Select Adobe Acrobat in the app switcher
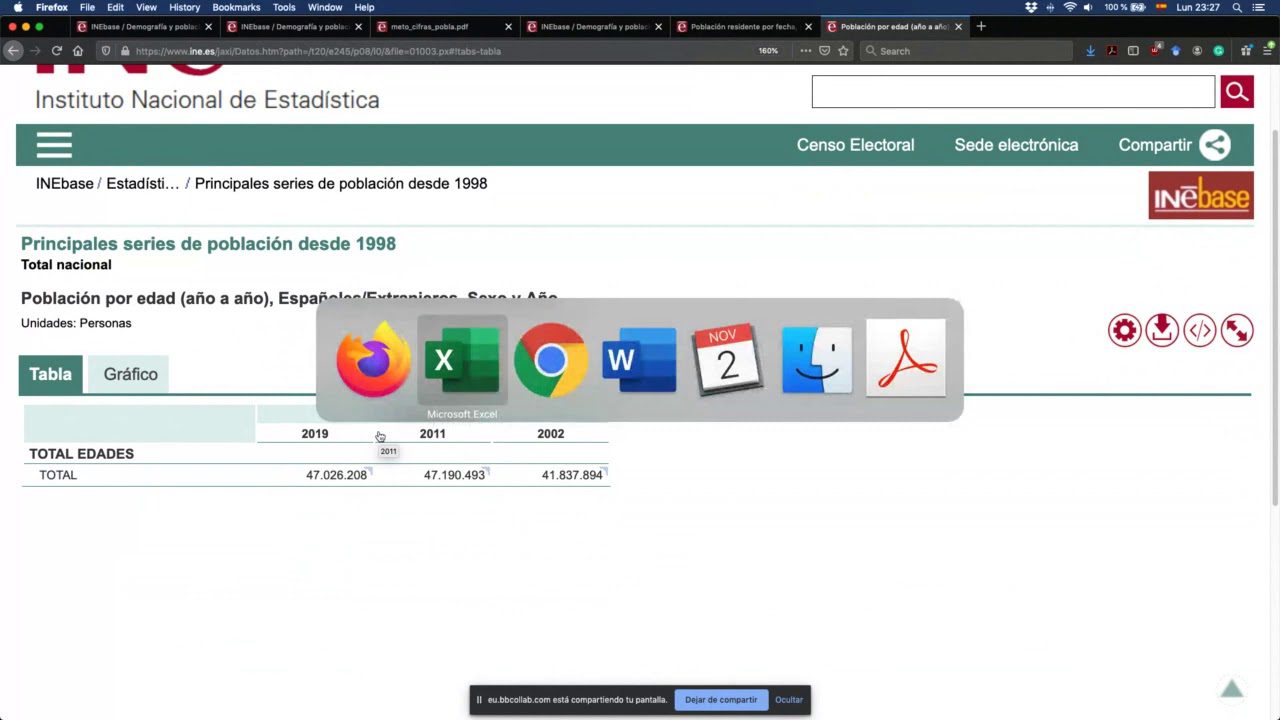This screenshot has width=1280, height=720. 906,360
